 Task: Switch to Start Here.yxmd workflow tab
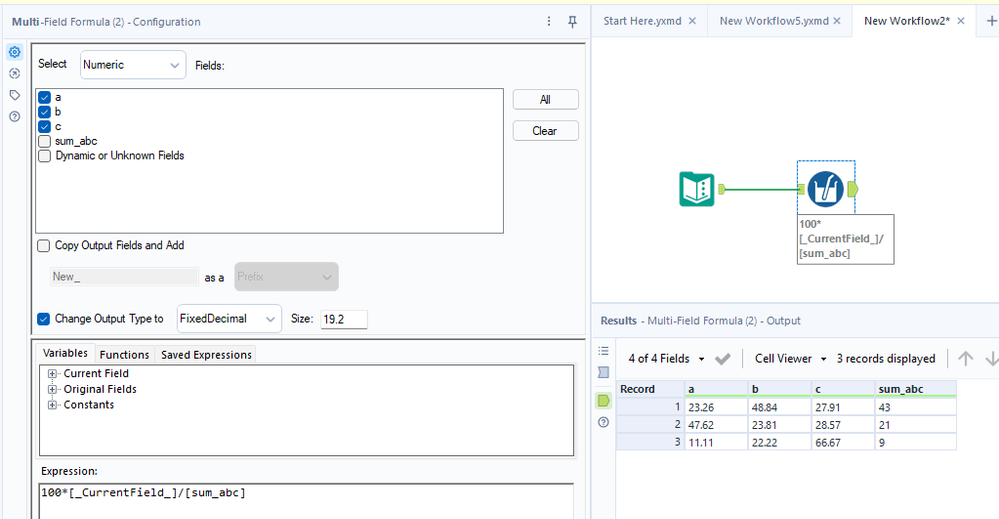coord(642,21)
